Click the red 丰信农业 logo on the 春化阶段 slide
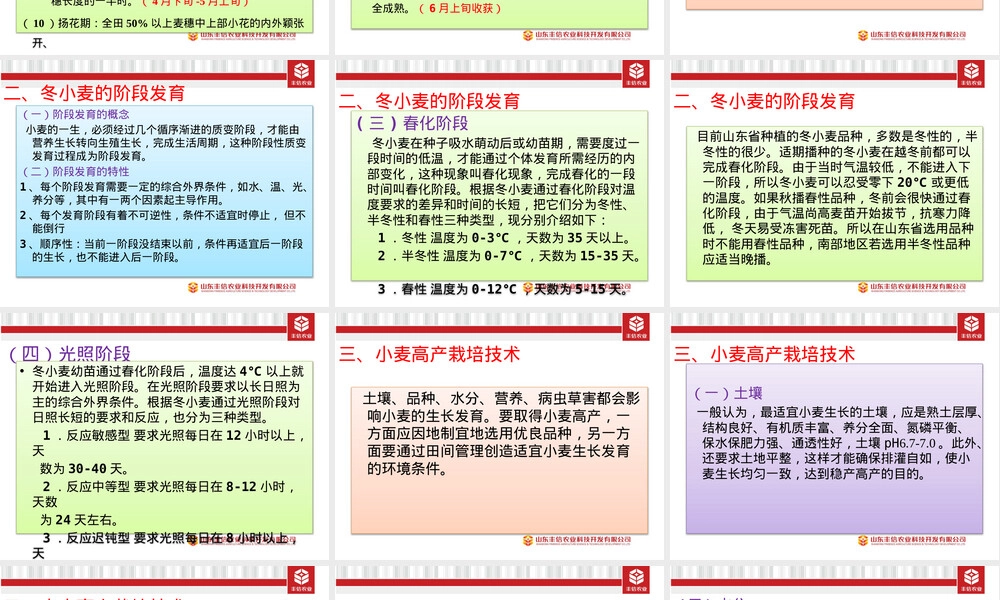 pos(636,73)
